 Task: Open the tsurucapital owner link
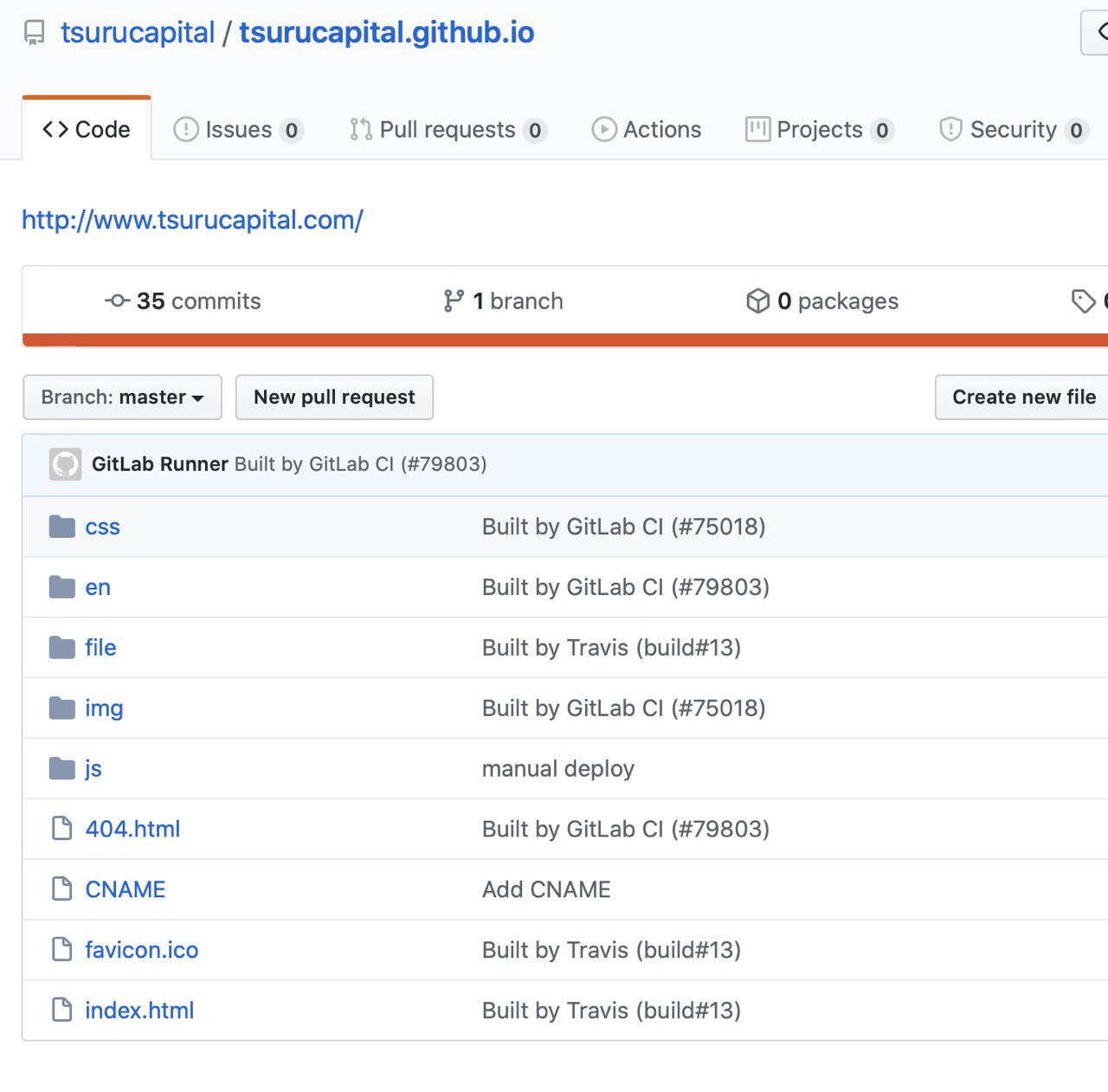(x=138, y=33)
